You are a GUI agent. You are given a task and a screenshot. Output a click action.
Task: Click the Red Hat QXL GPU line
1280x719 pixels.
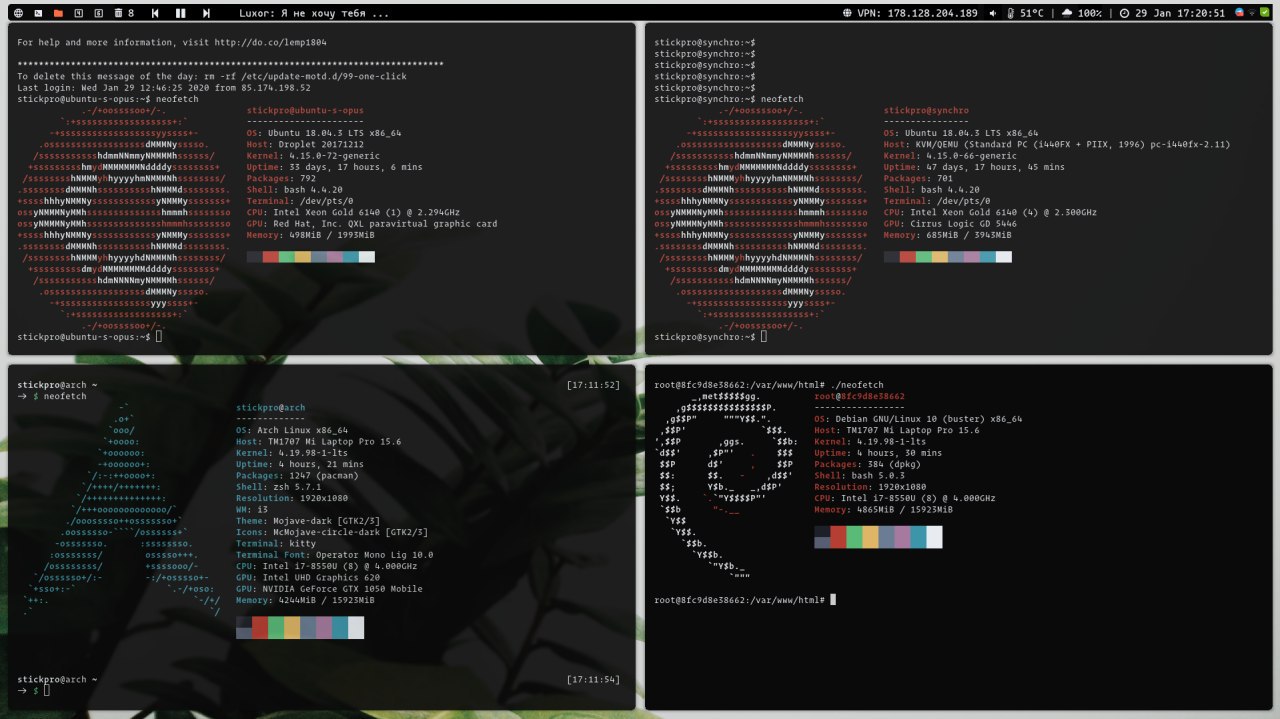tap(371, 224)
